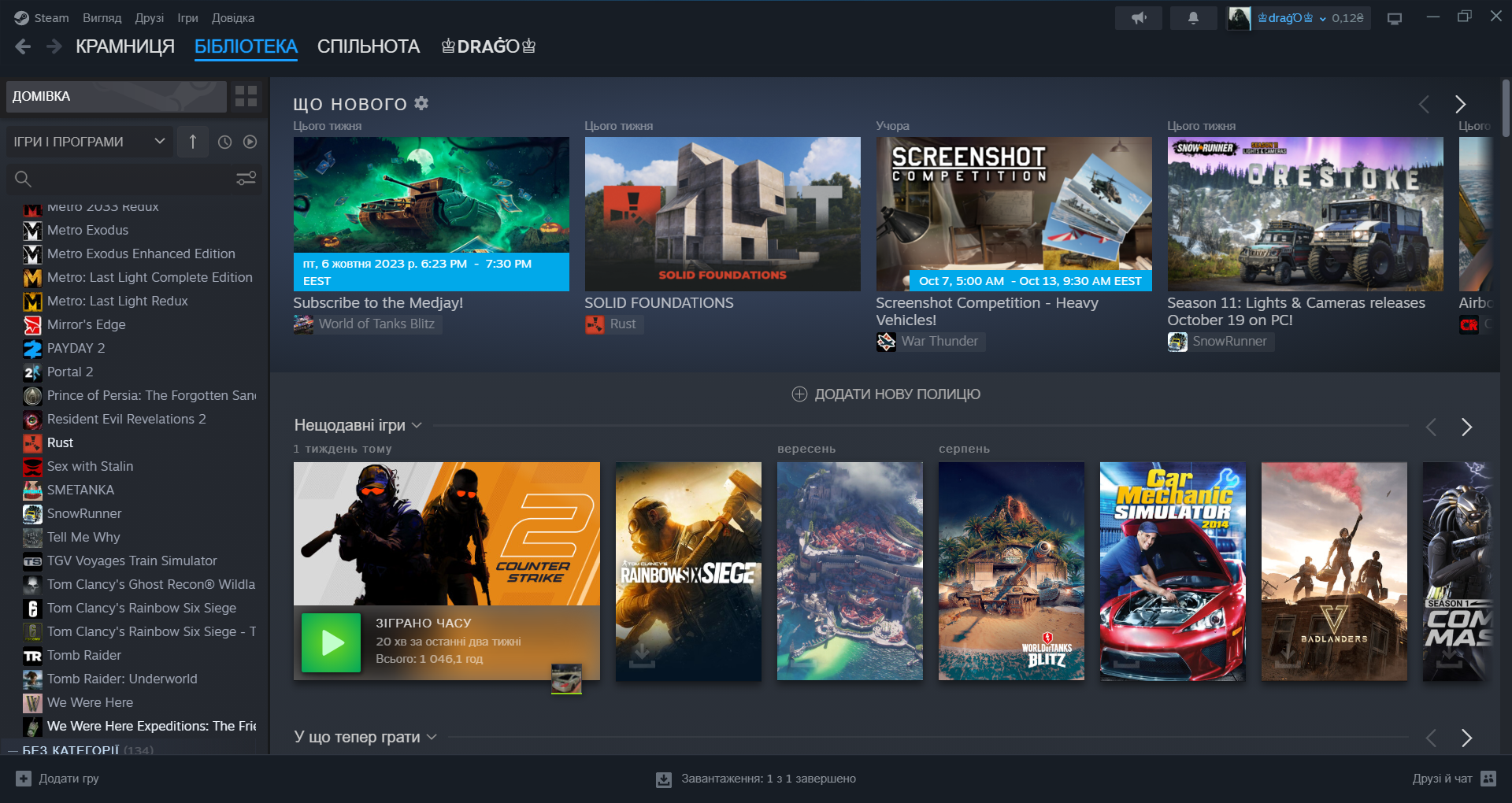Open the What's New settings gear
The width and height of the screenshot is (1512, 803).
[422, 103]
